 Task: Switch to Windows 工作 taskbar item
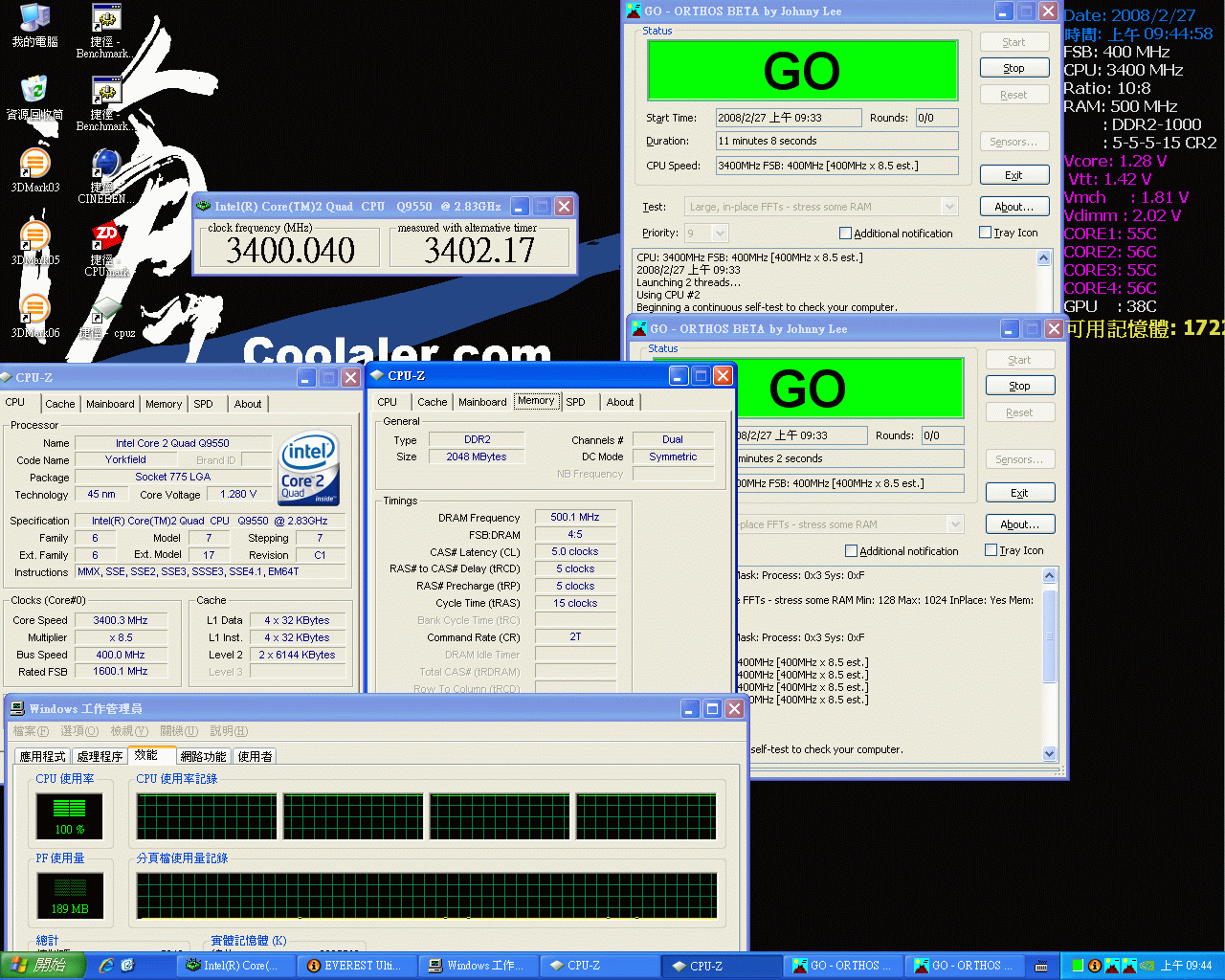click(478, 966)
